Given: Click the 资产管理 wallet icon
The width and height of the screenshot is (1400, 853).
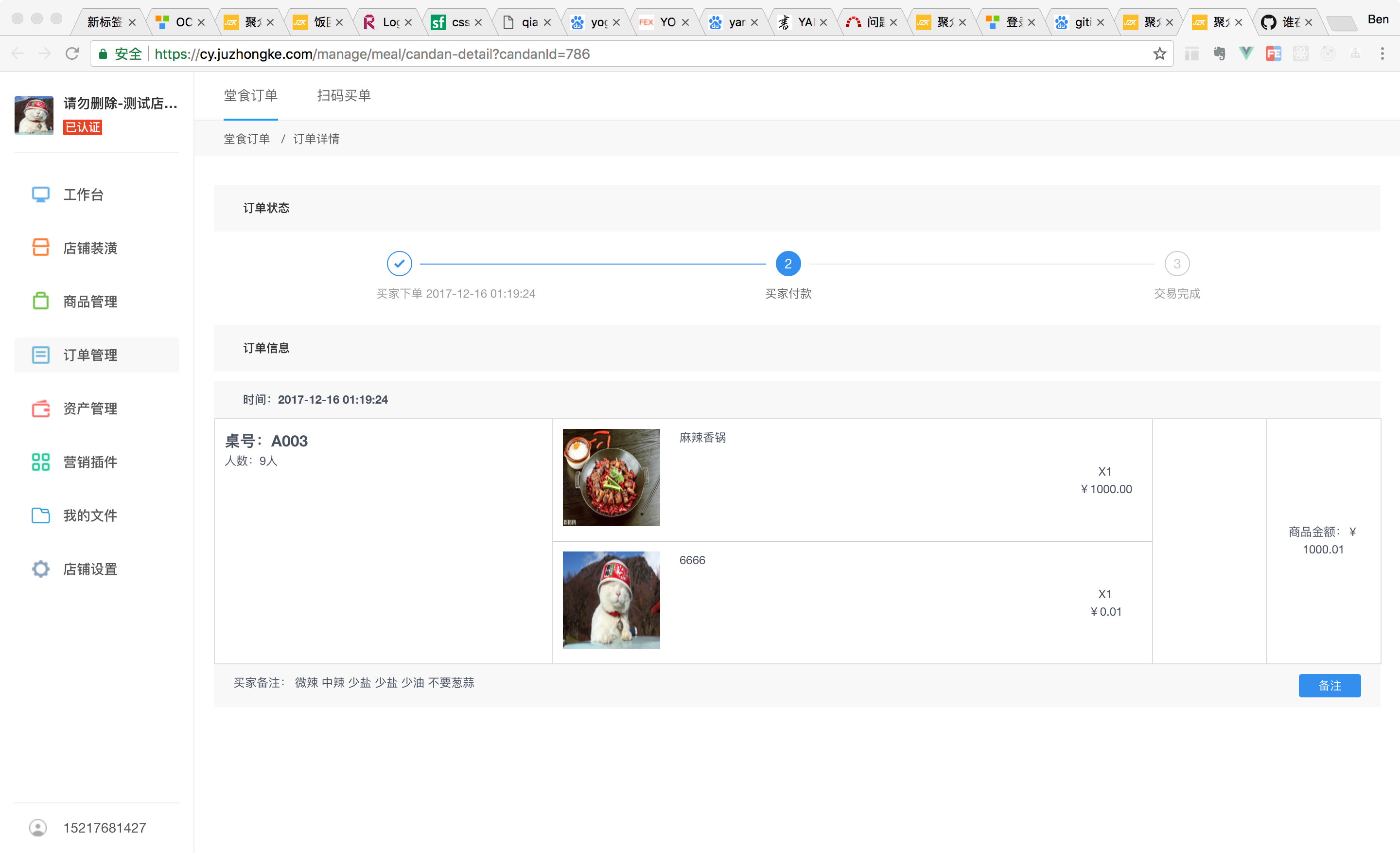Looking at the screenshot, I should (x=40, y=409).
